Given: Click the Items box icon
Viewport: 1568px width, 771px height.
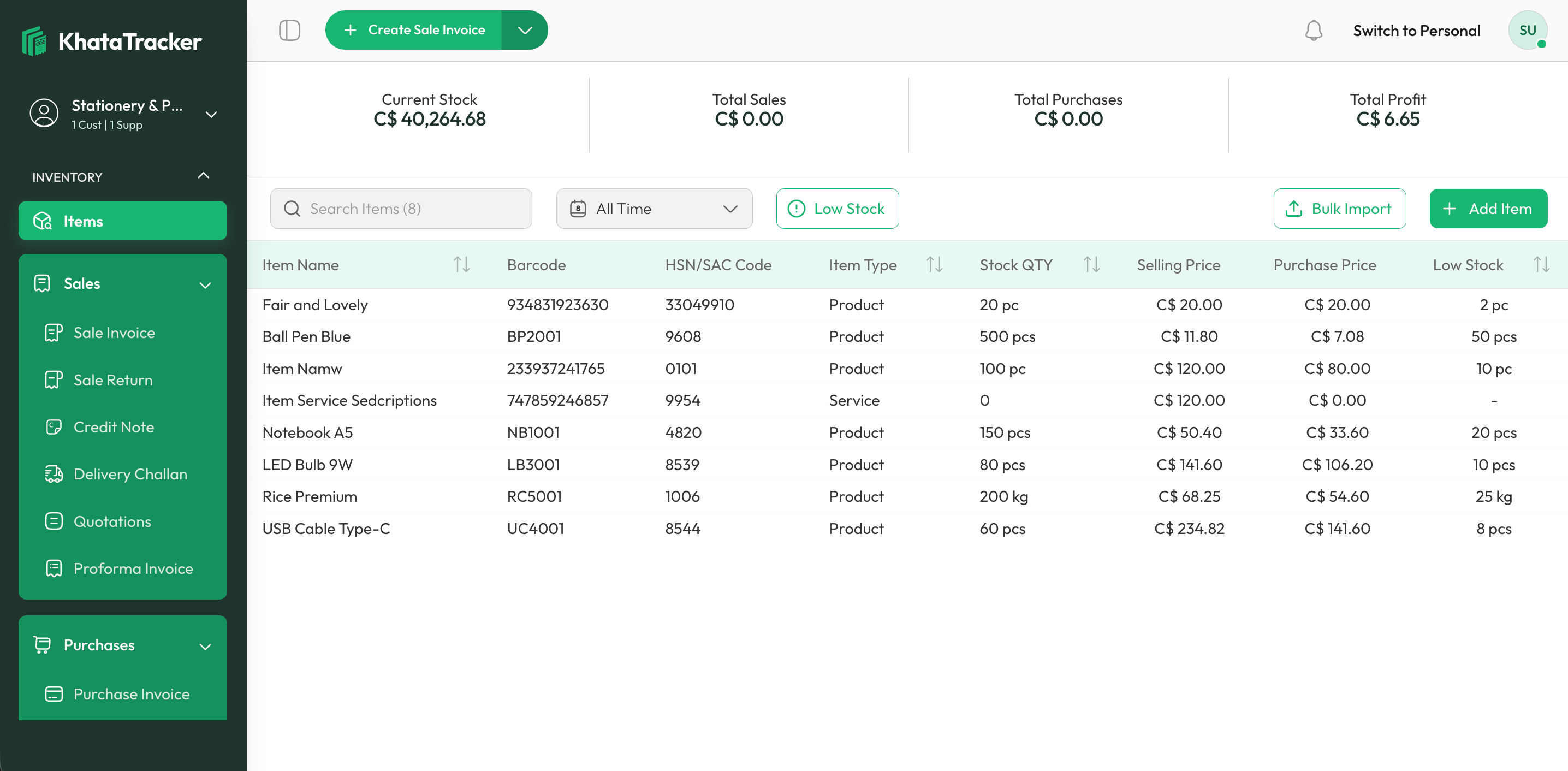Looking at the screenshot, I should click(x=42, y=221).
